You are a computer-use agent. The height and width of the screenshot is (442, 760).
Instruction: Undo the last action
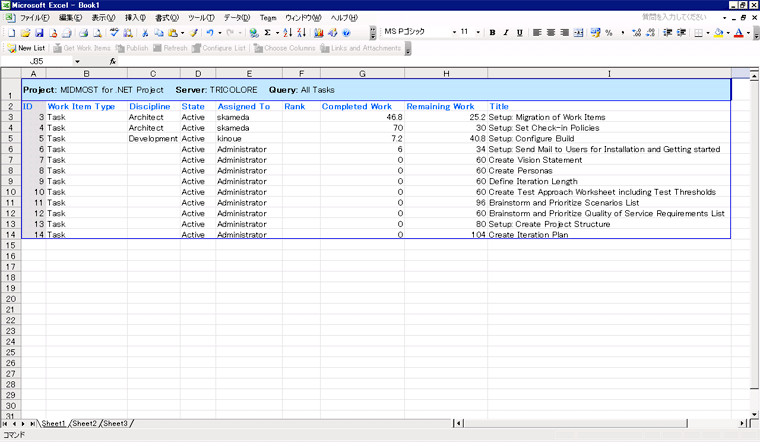click(210, 32)
